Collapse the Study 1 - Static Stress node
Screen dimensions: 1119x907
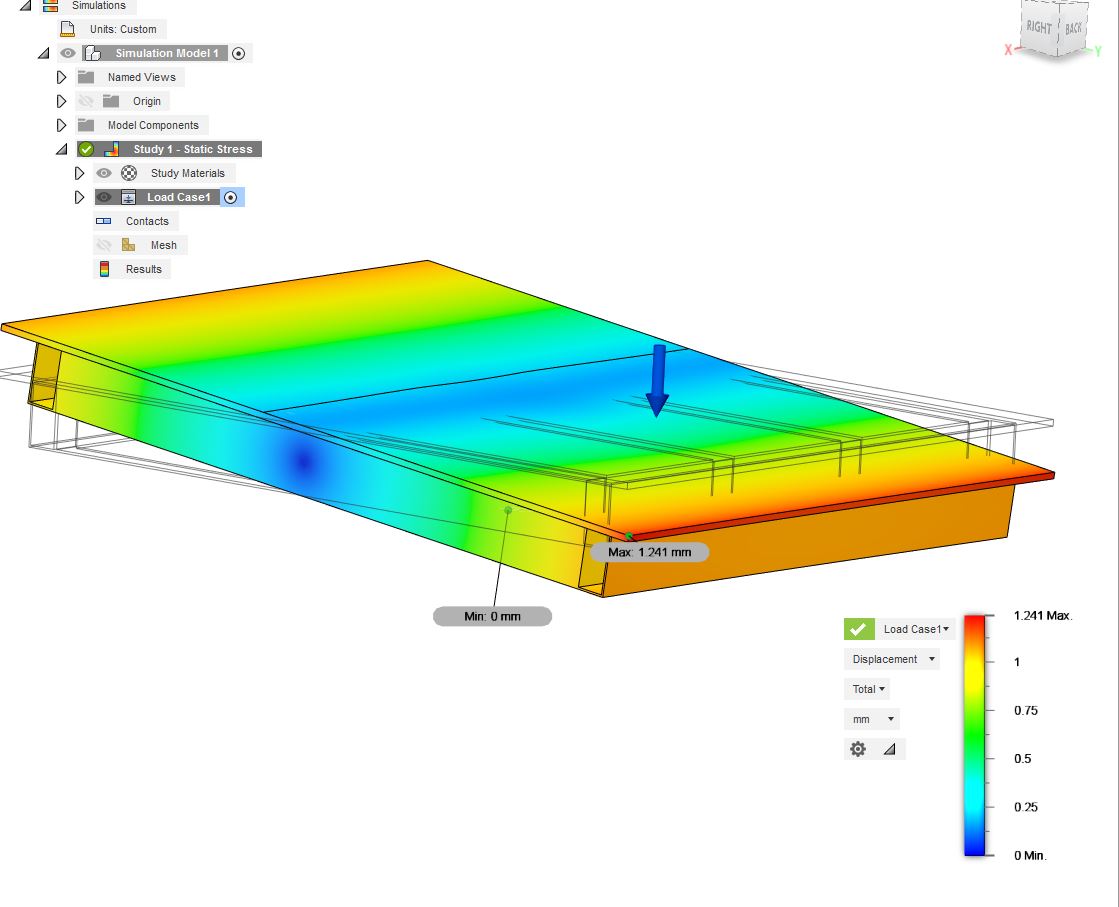tap(62, 149)
